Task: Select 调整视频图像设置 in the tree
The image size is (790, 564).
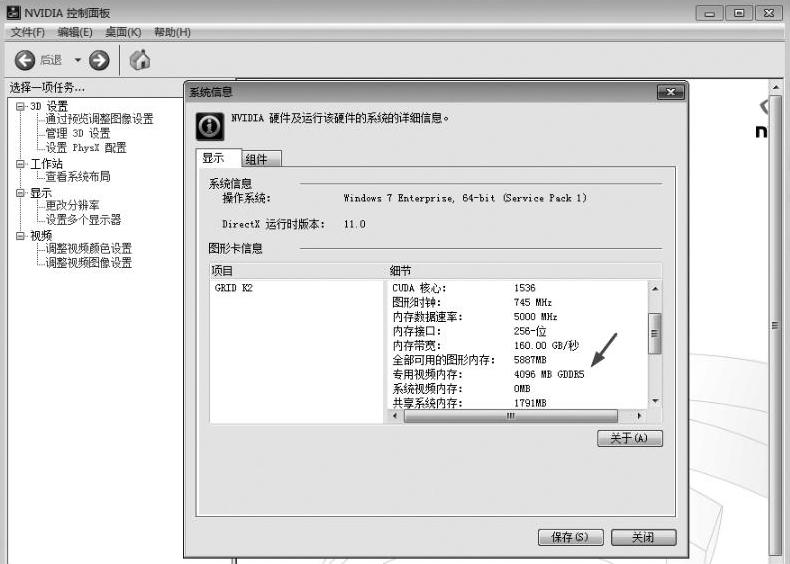Action: [x=89, y=263]
